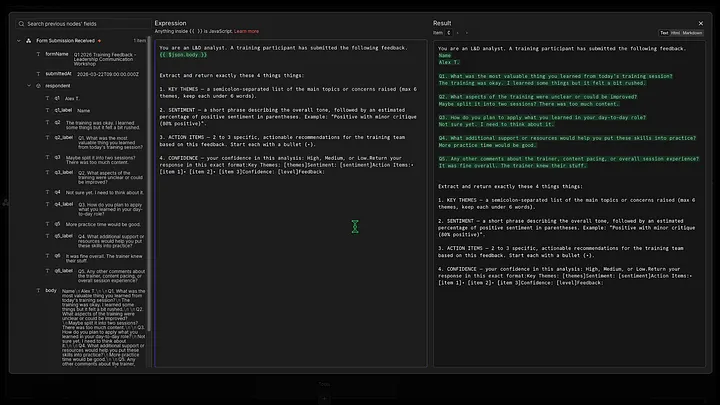The height and width of the screenshot is (405, 720).
Task: Click the {{ $json.body }} expression token
Action: click(x=183, y=55)
